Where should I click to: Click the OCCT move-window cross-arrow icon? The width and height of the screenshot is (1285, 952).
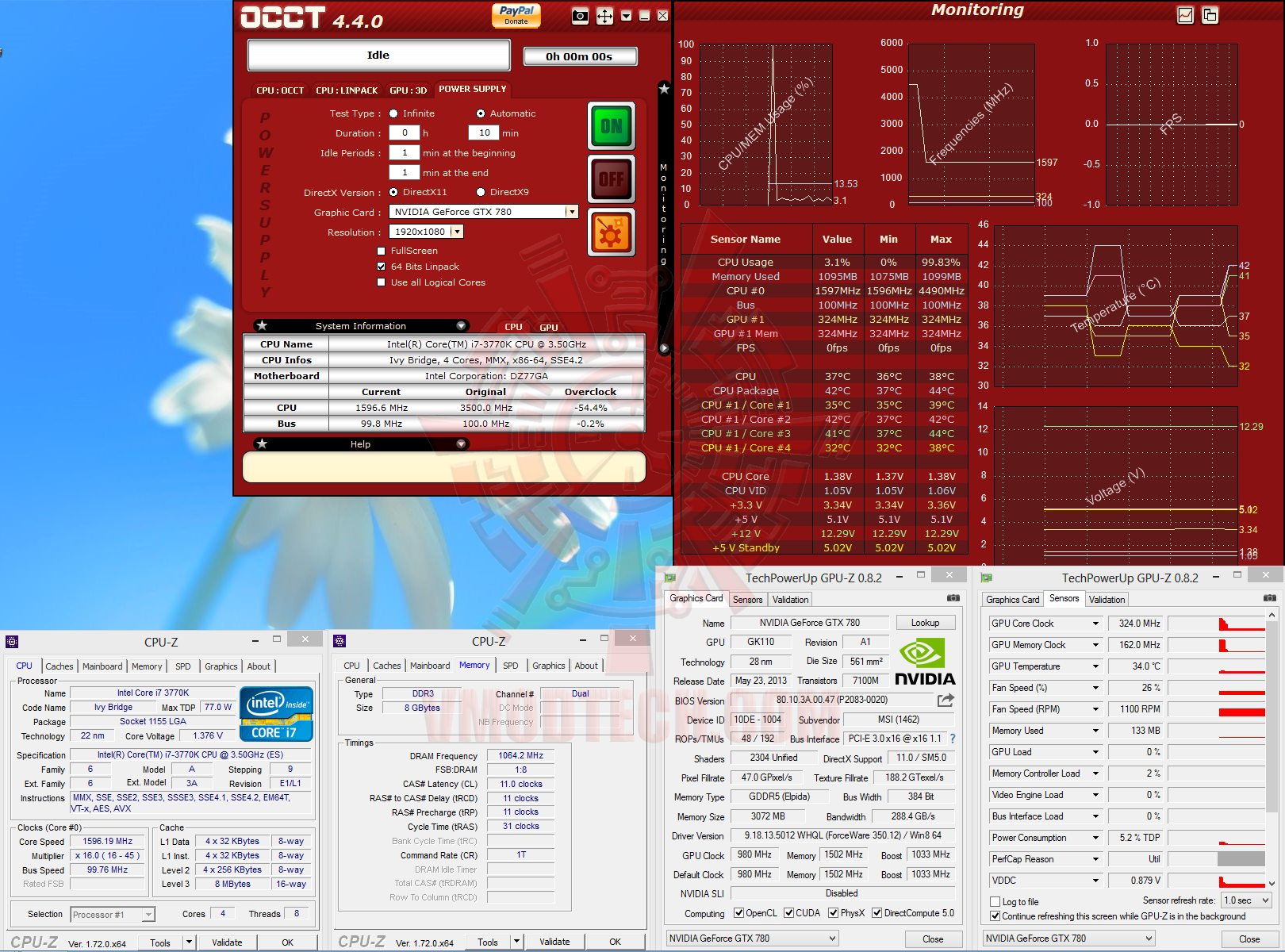(x=604, y=16)
